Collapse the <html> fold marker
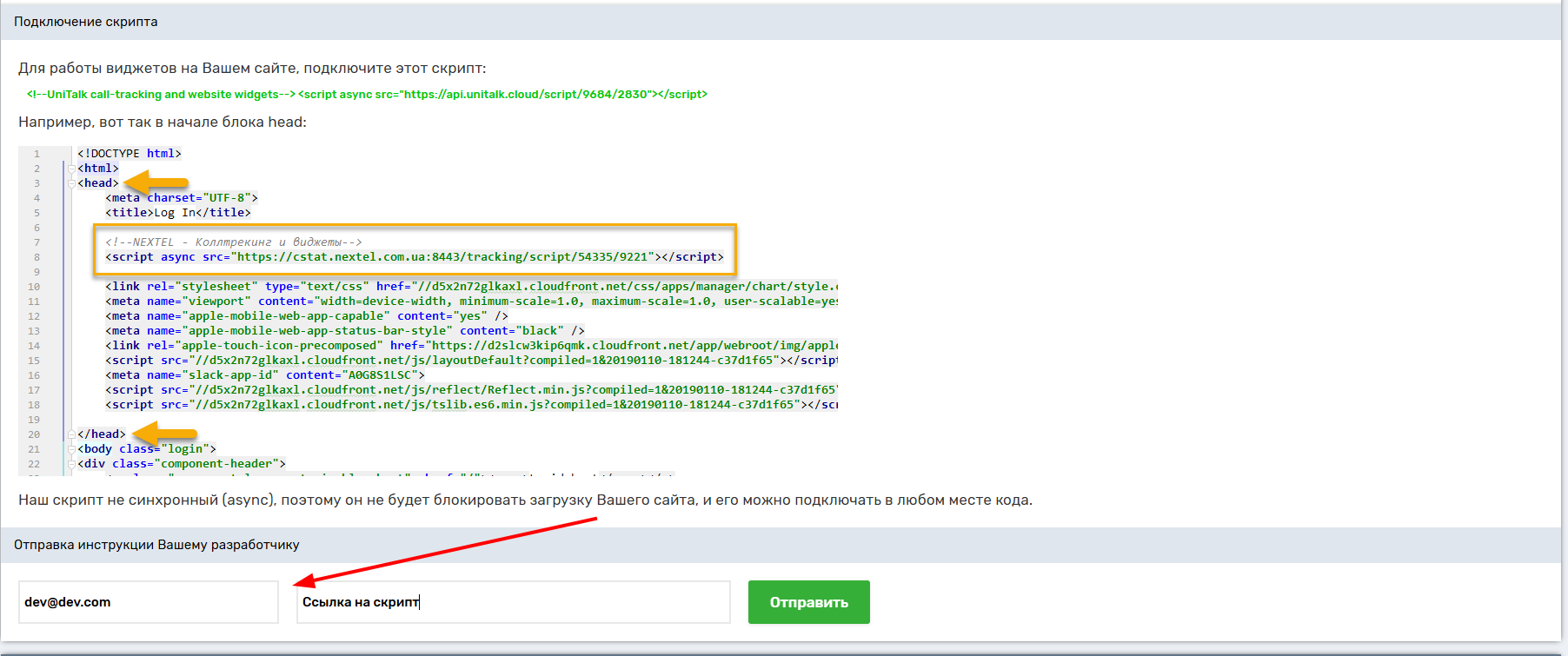Image resolution: width=1568 pixels, height=656 pixels. point(71,169)
